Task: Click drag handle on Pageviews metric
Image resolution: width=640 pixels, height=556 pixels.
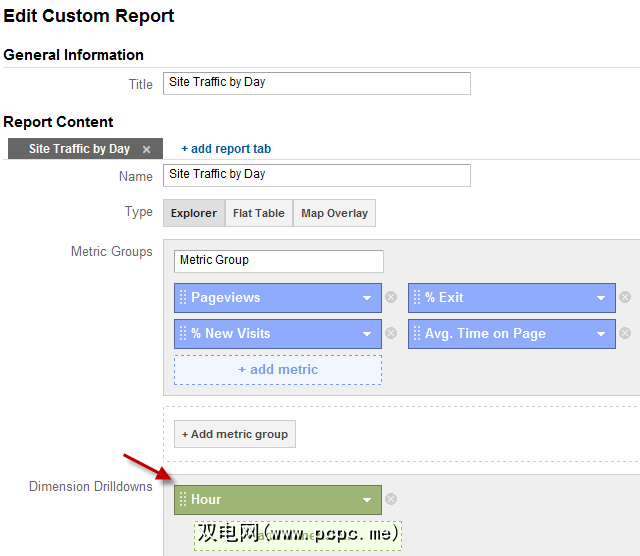Action: (183, 297)
